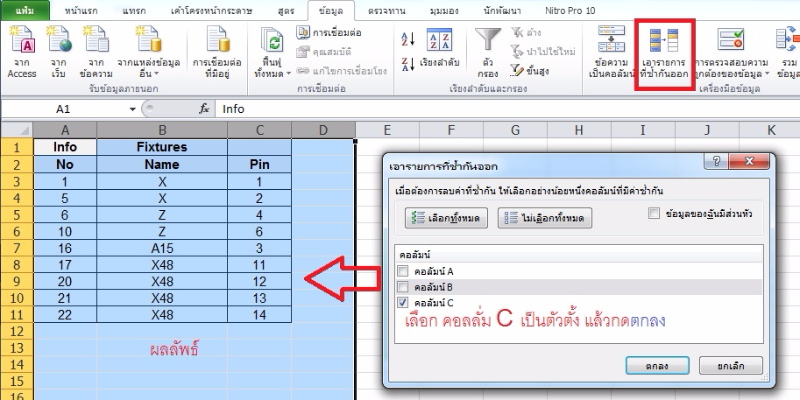Click Unselect All (ไม่เลือกทั้งหมด) in dialog

point(545,218)
